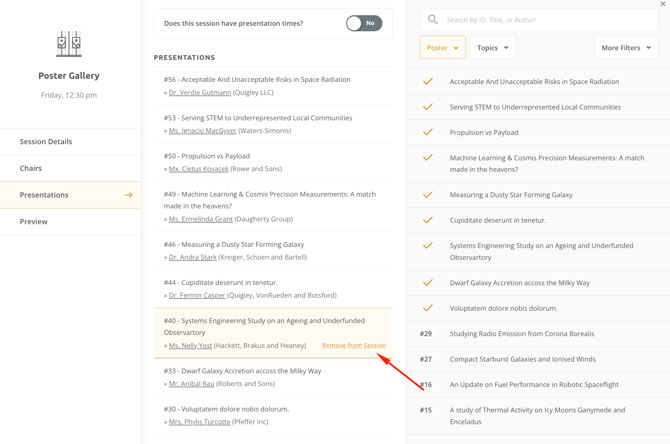The image size is (670, 444).
Task: Open the More Filters dropdown
Action: tap(626, 47)
